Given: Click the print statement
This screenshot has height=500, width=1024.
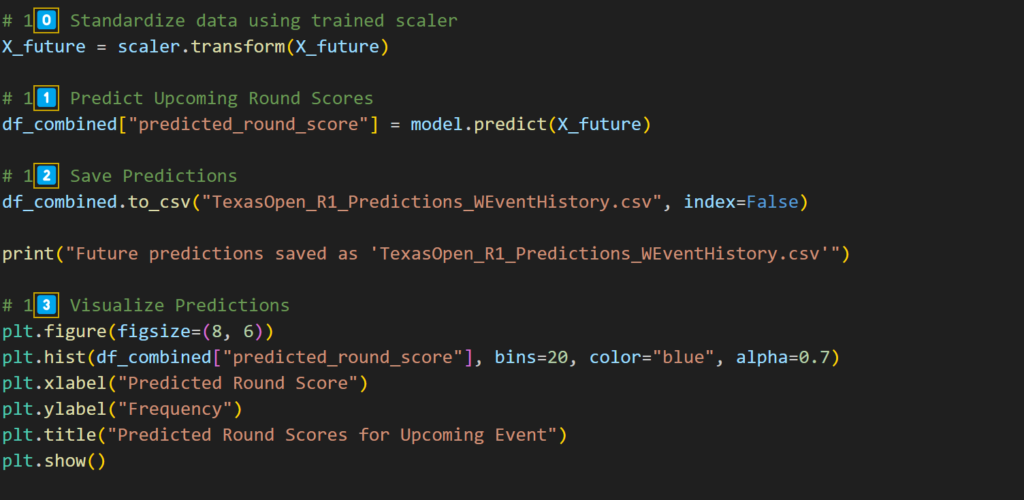Looking at the screenshot, I should [425, 253].
